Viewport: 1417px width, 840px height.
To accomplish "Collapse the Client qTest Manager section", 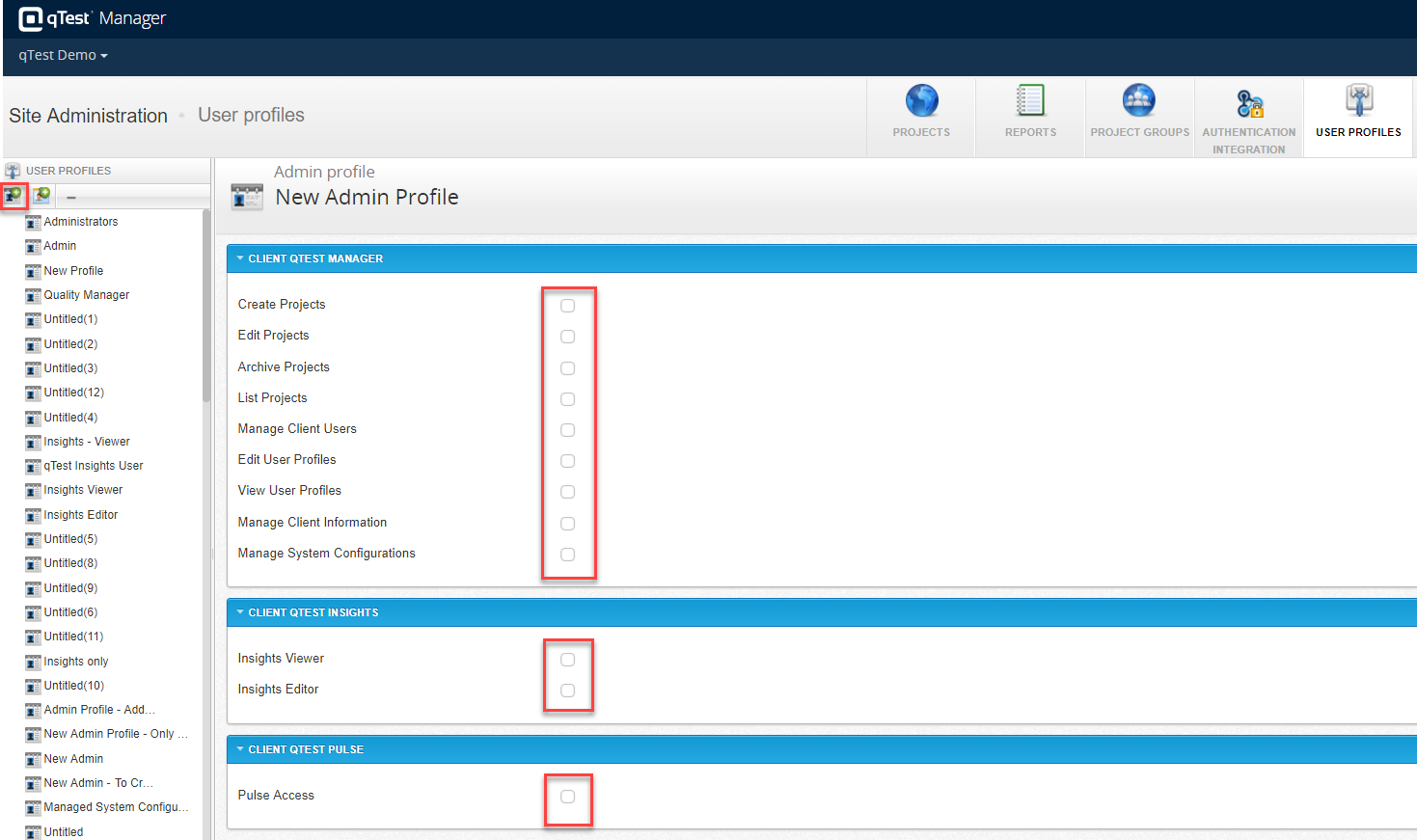I will pos(240,258).
